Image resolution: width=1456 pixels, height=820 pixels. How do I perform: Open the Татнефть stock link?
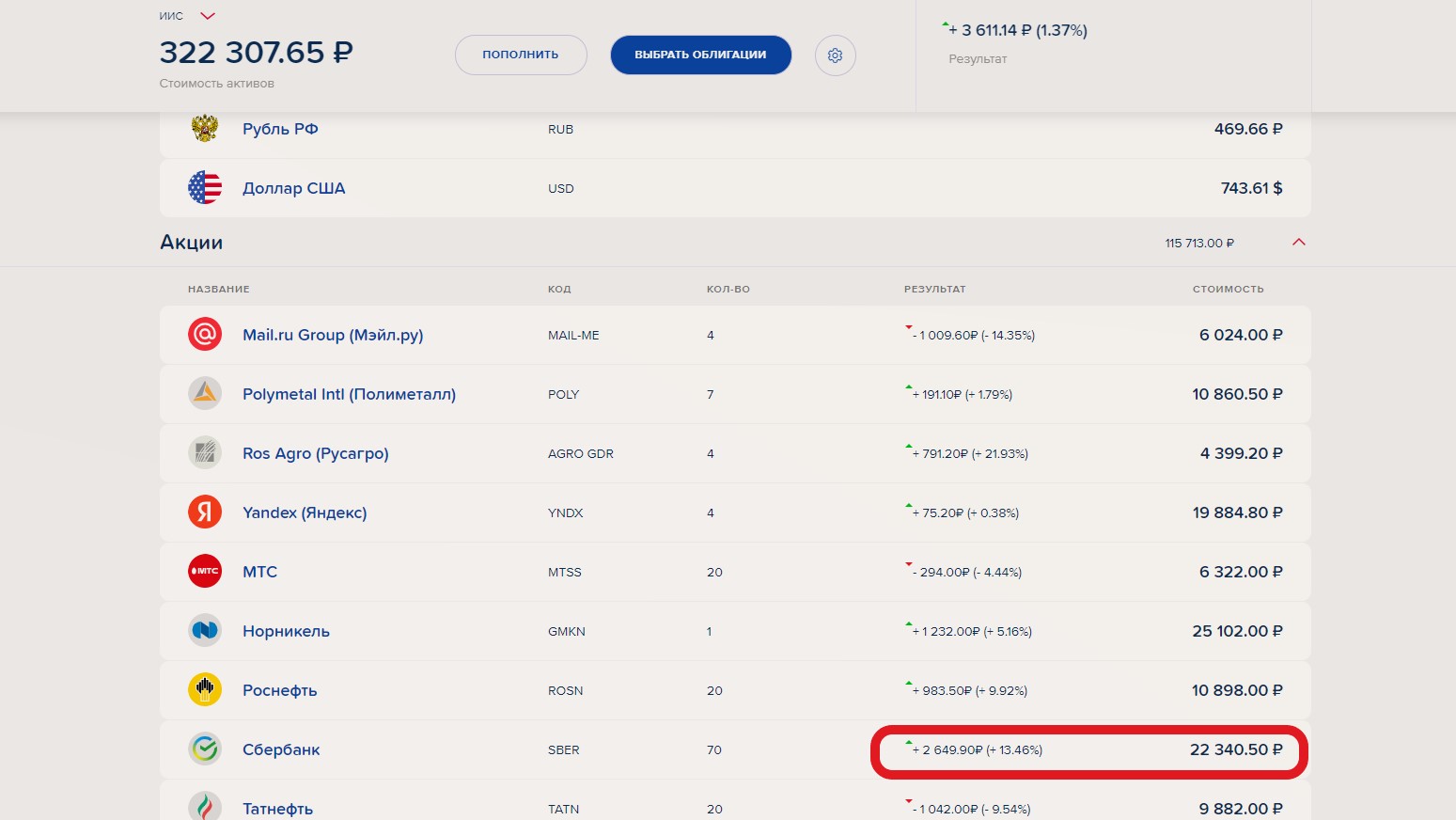tap(277, 809)
